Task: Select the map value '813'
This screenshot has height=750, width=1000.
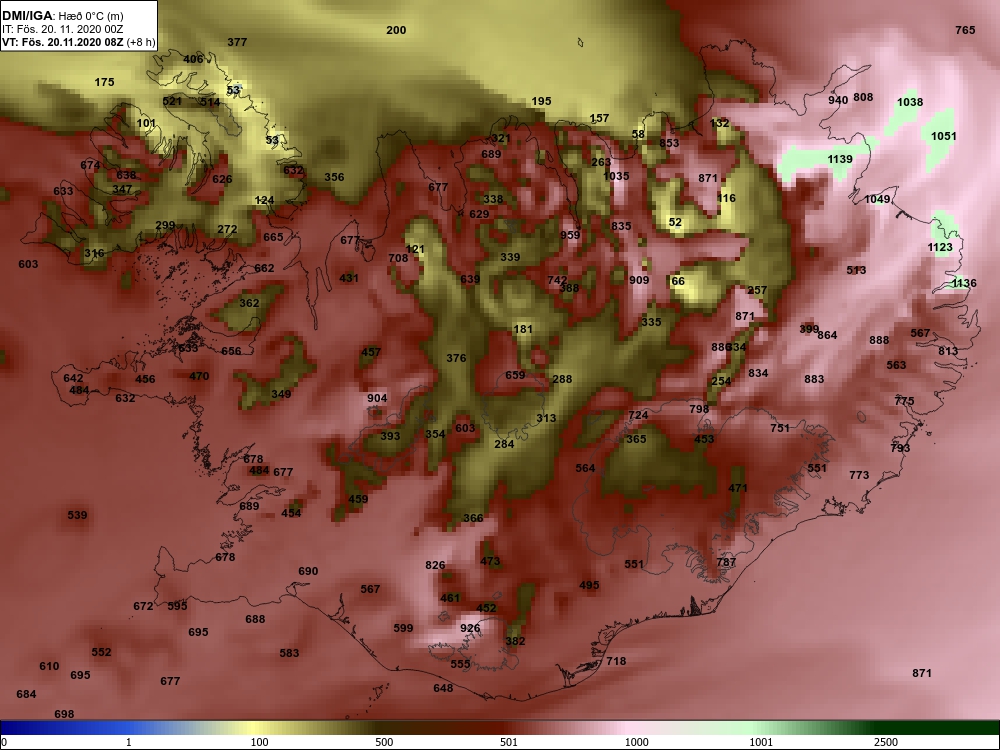Action: (x=948, y=351)
